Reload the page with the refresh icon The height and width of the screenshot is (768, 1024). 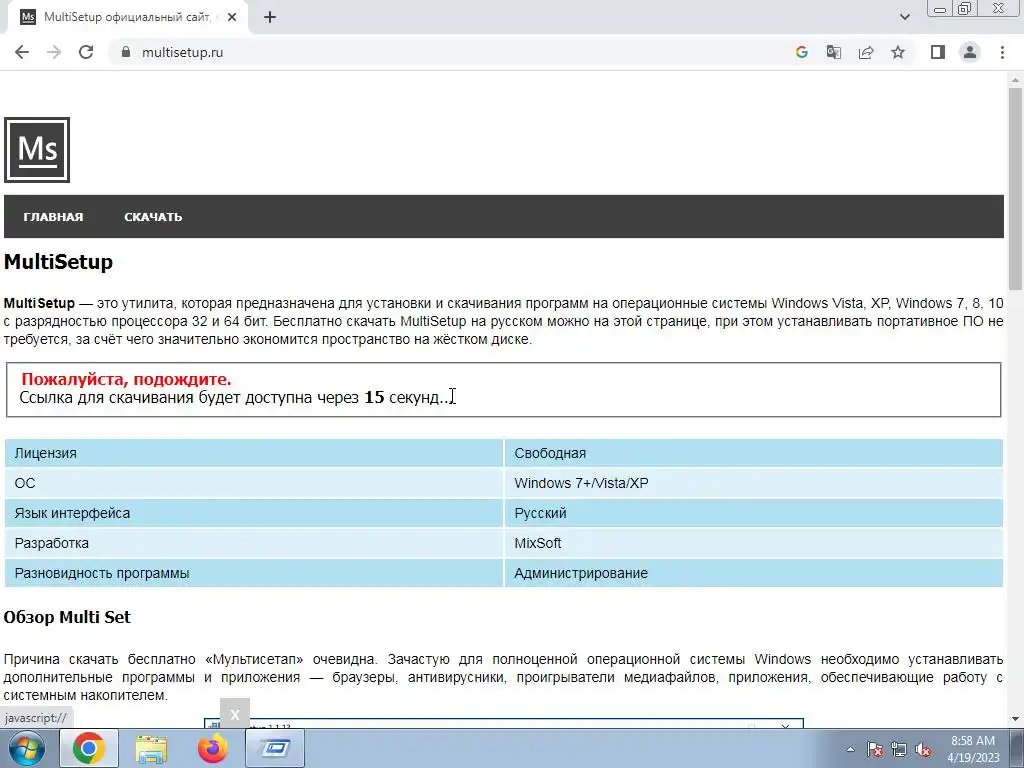tap(86, 52)
